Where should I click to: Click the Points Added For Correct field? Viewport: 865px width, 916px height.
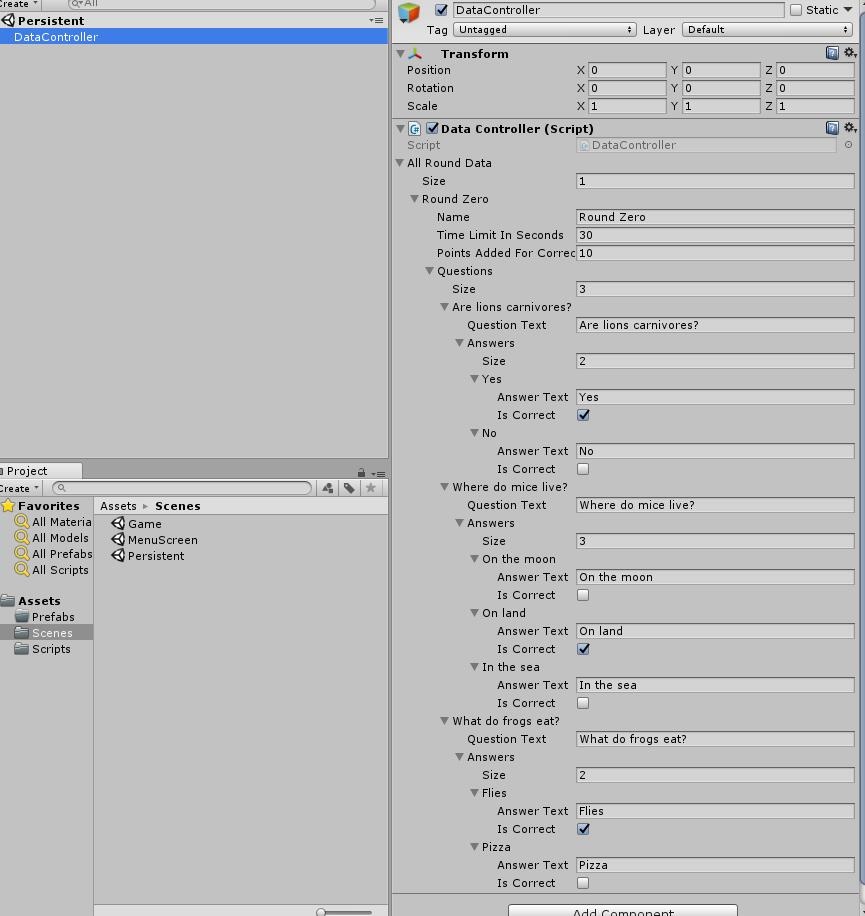coord(715,253)
